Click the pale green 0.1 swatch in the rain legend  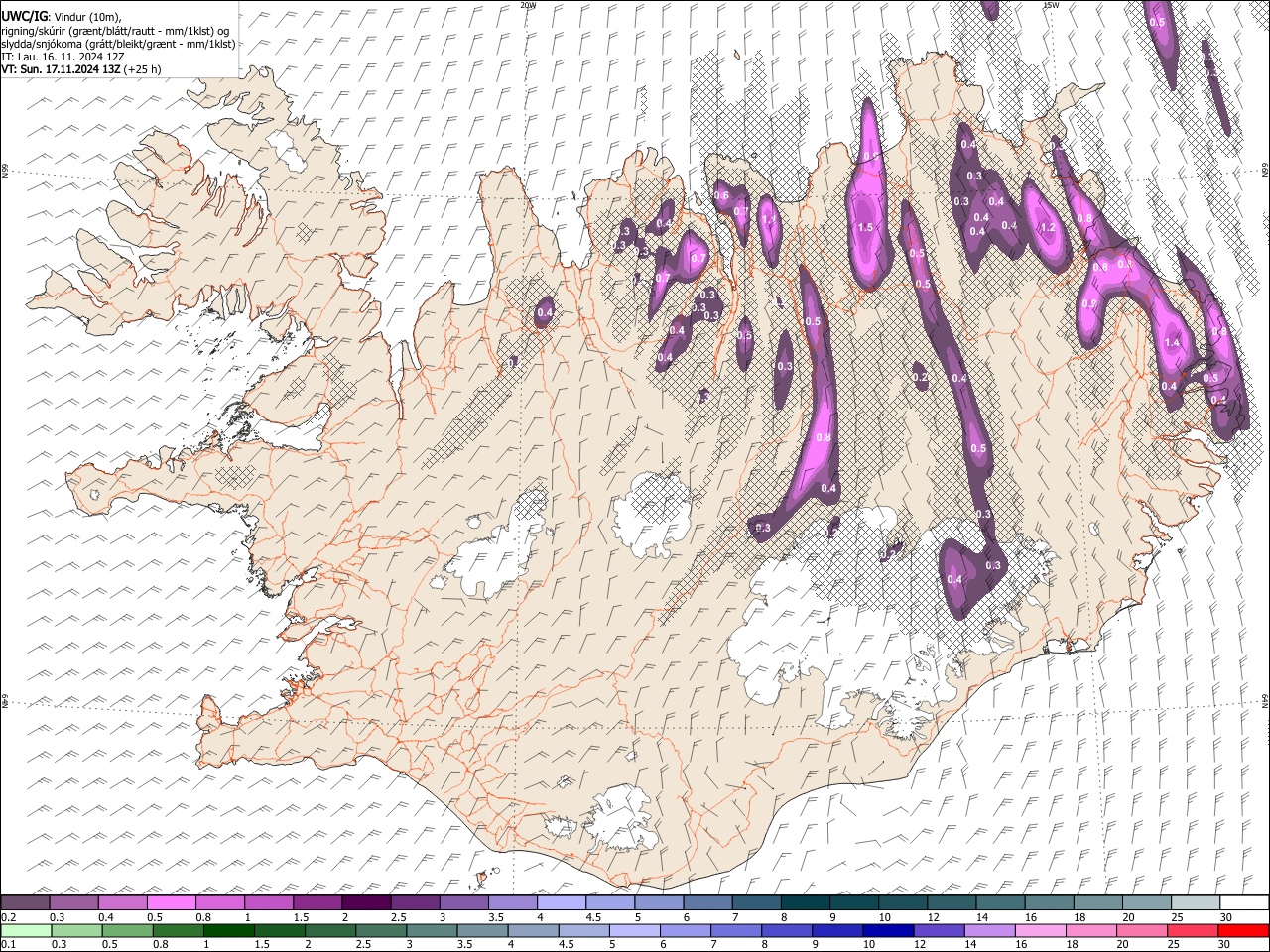coord(27,930)
